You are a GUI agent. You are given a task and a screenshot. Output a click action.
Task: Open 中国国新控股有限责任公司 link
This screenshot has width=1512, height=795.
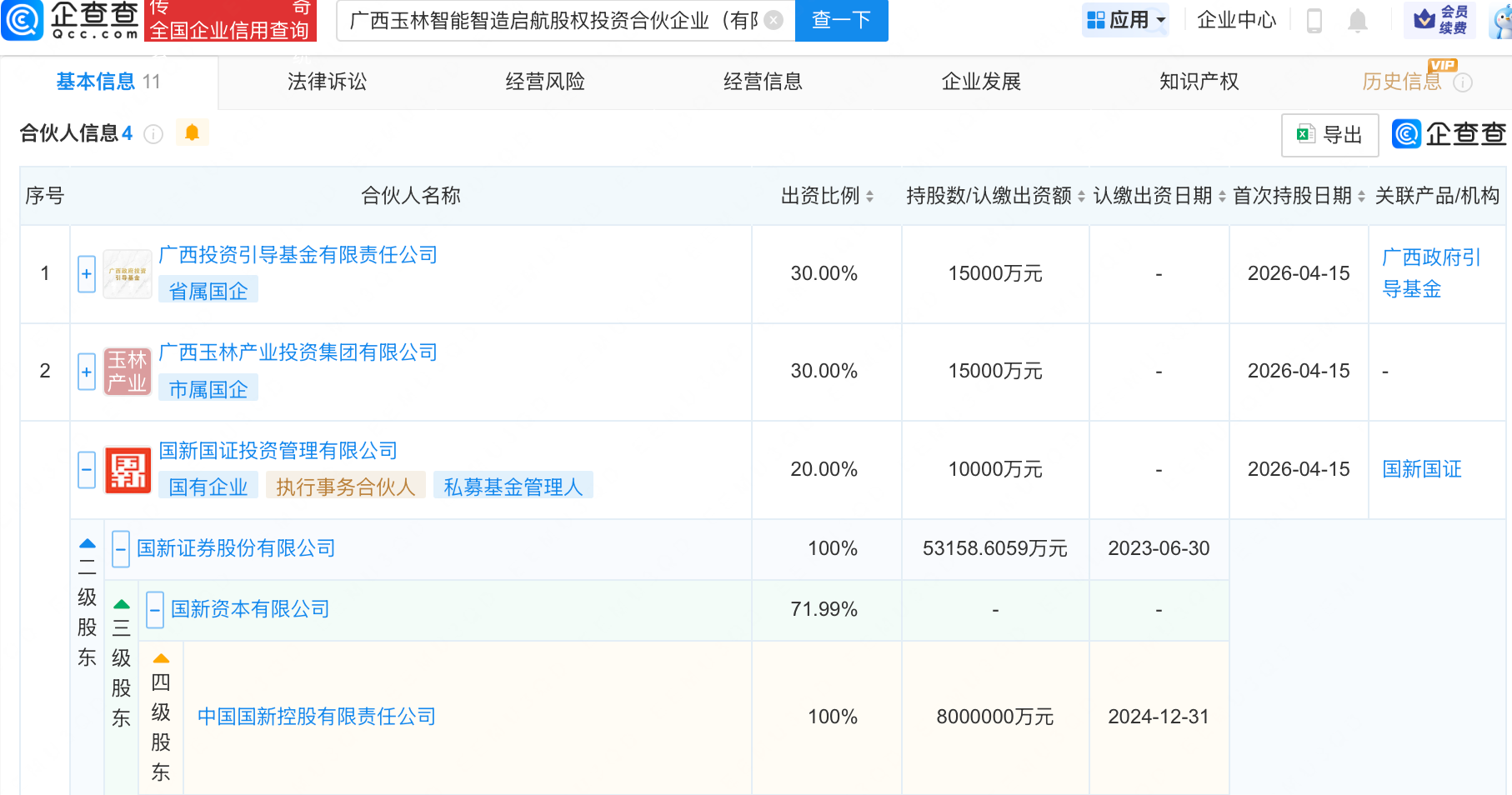(x=317, y=717)
